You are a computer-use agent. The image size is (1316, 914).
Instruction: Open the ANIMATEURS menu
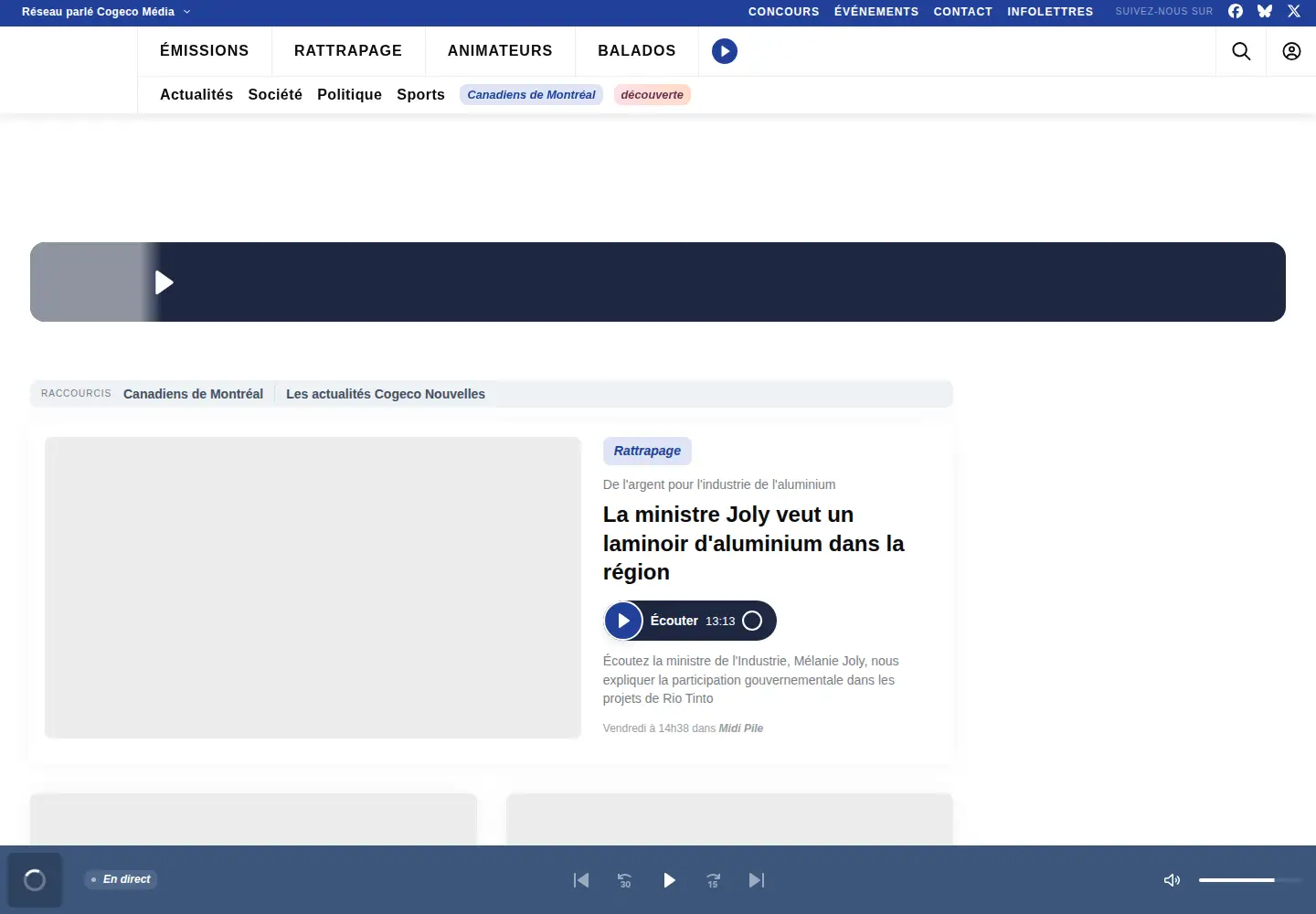pos(500,51)
